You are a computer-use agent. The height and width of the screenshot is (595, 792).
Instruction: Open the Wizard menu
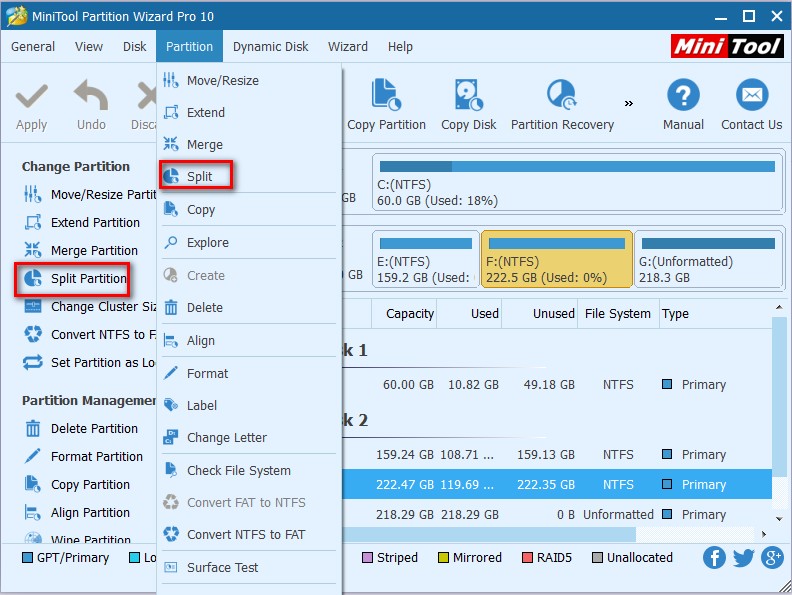348,46
